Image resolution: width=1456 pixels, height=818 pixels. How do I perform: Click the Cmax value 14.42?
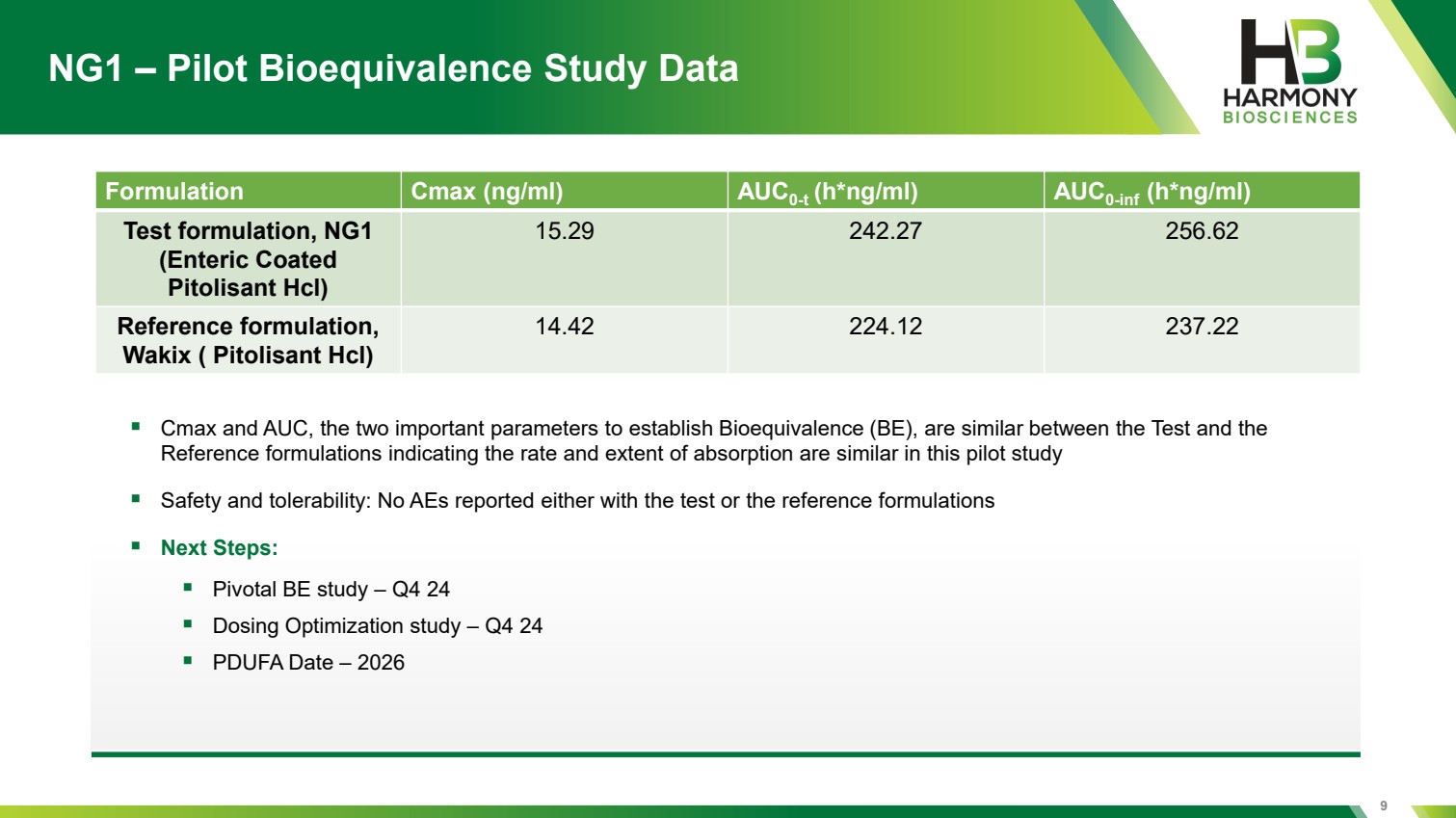pyautogui.click(x=565, y=327)
